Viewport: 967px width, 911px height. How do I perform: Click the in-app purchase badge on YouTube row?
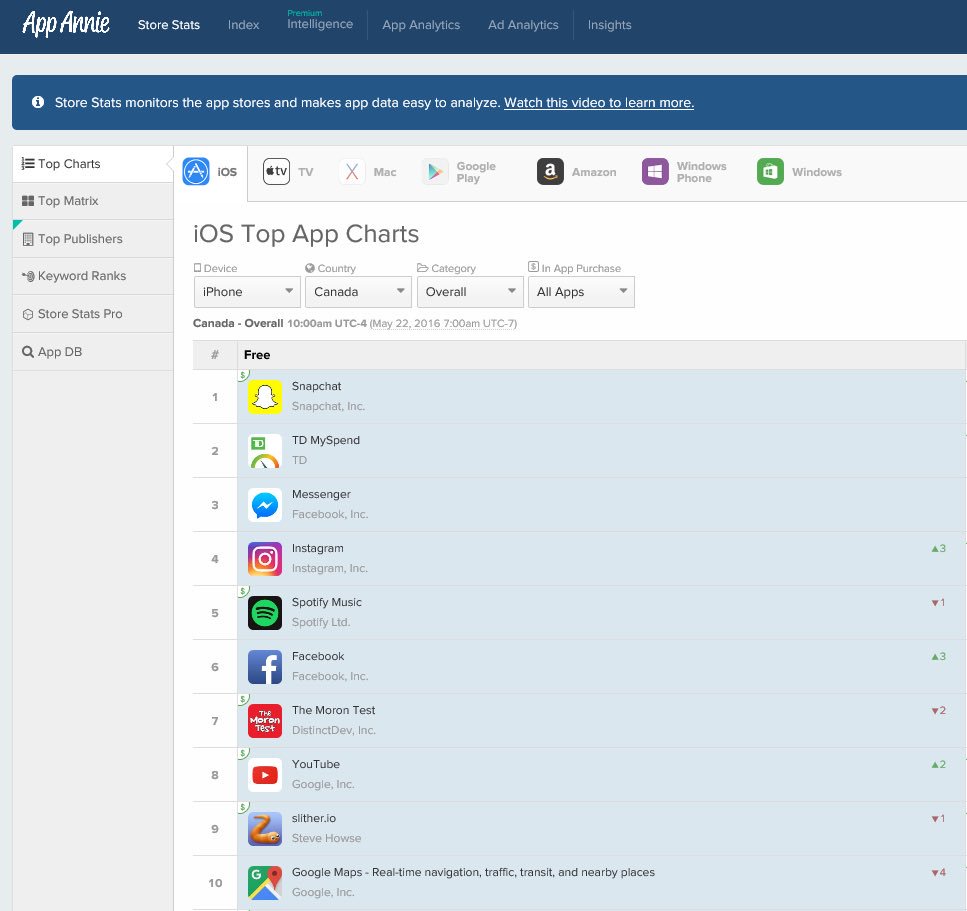pyautogui.click(x=244, y=753)
